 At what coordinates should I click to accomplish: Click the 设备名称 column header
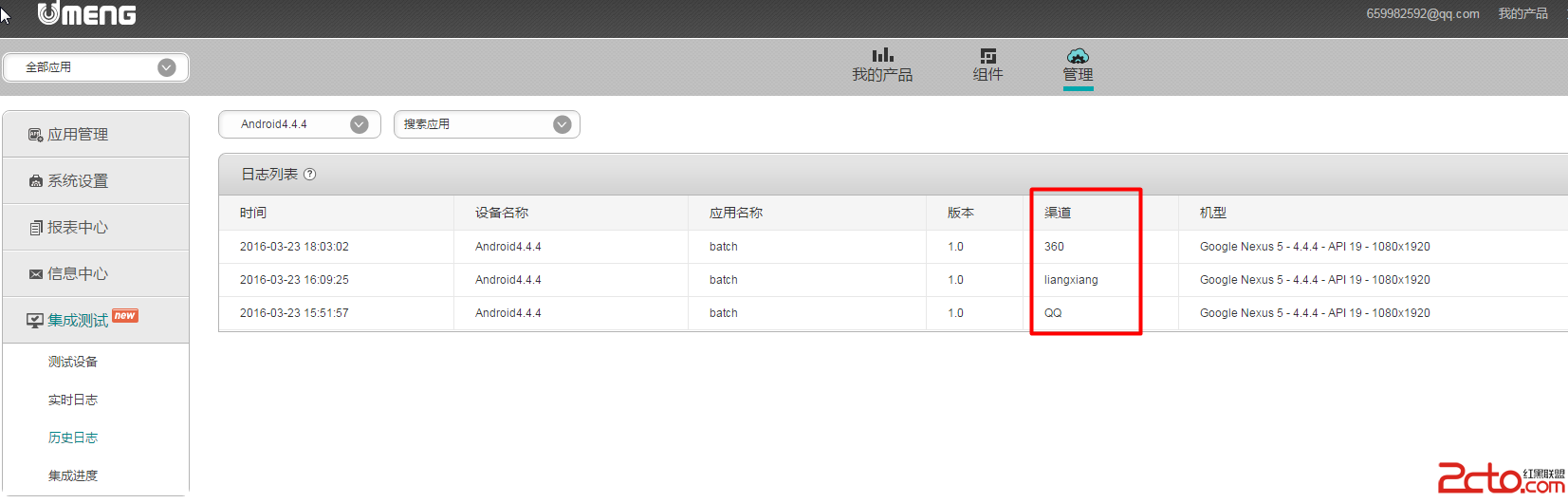pyautogui.click(x=502, y=213)
